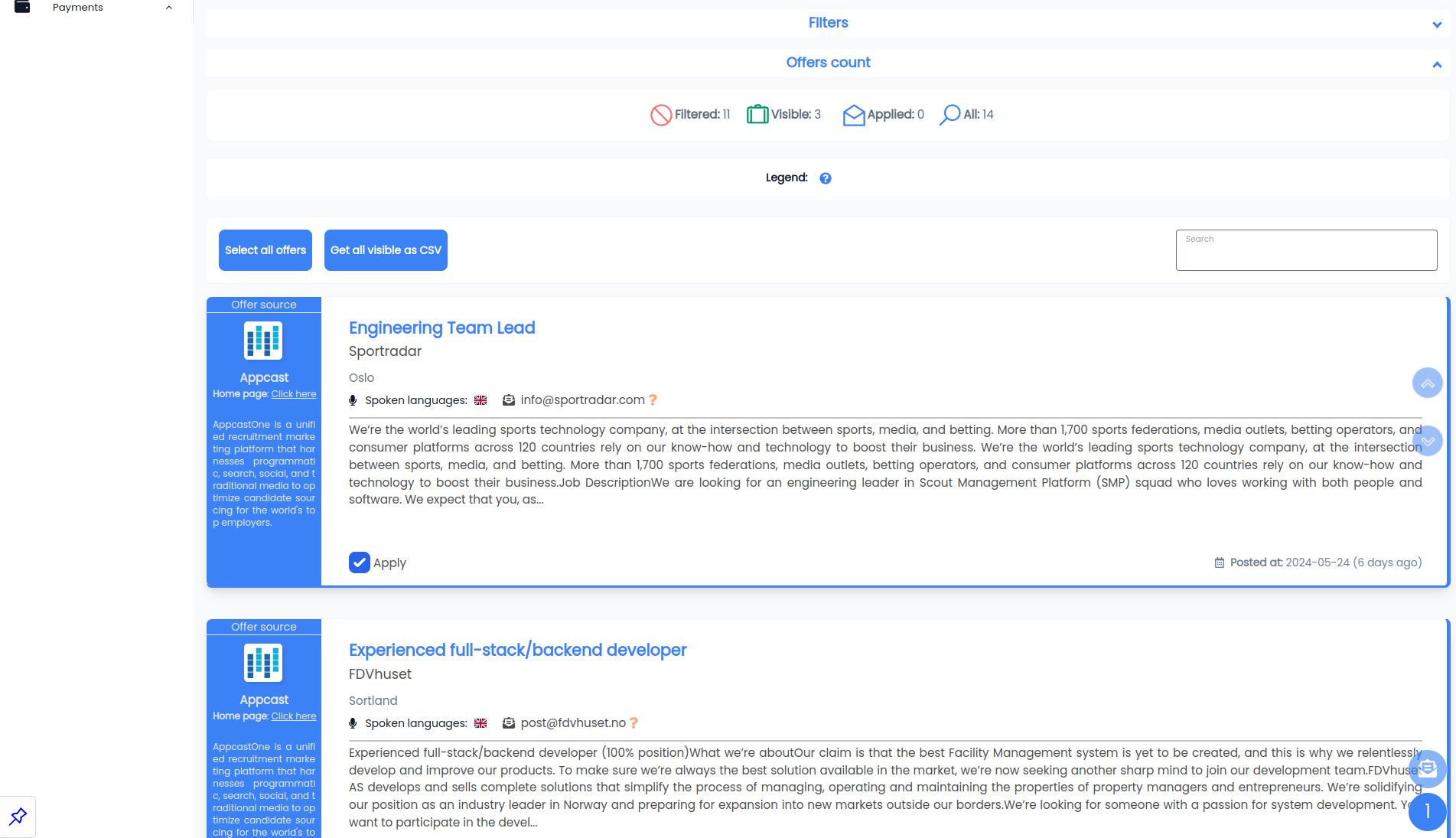The height and width of the screenshot is (838, 1456).
Task: Click the info@sportradar.com email address
Action: (x=582, y=400)
